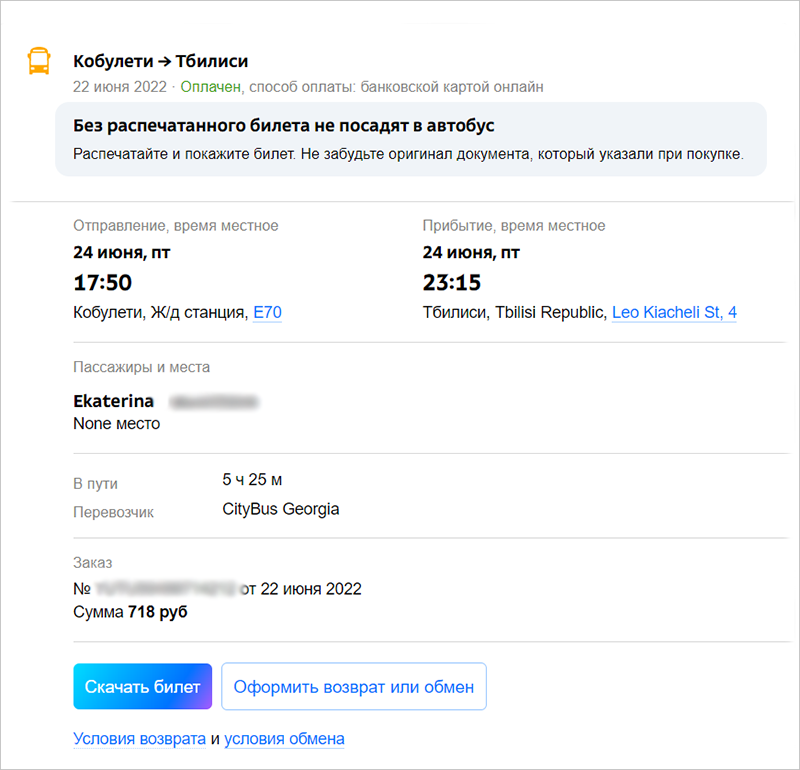Click the Прибытие, время местное label
Image resolution: width=800 pixels, height=770 pixels.
click(514, 226)
